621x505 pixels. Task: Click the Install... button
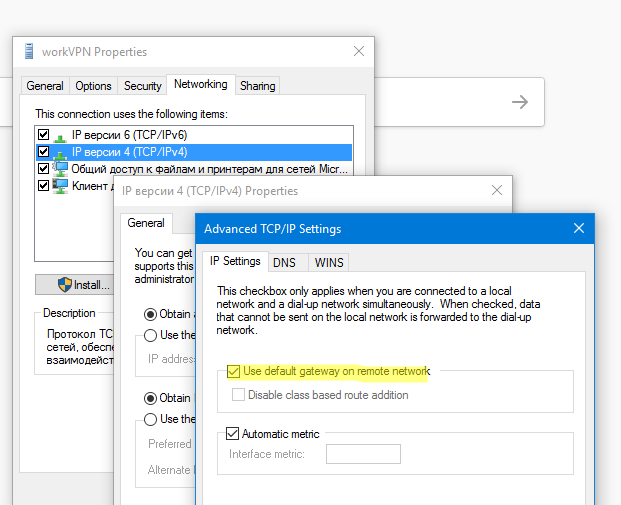click(x=74, y=285)
